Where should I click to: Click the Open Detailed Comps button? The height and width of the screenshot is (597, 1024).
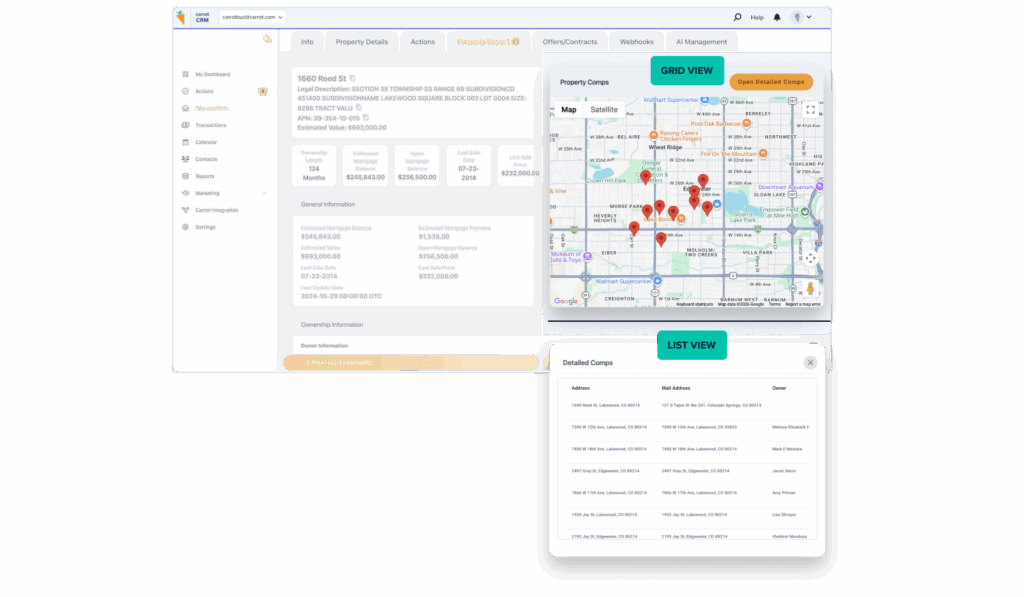click(x=770, y=82)
